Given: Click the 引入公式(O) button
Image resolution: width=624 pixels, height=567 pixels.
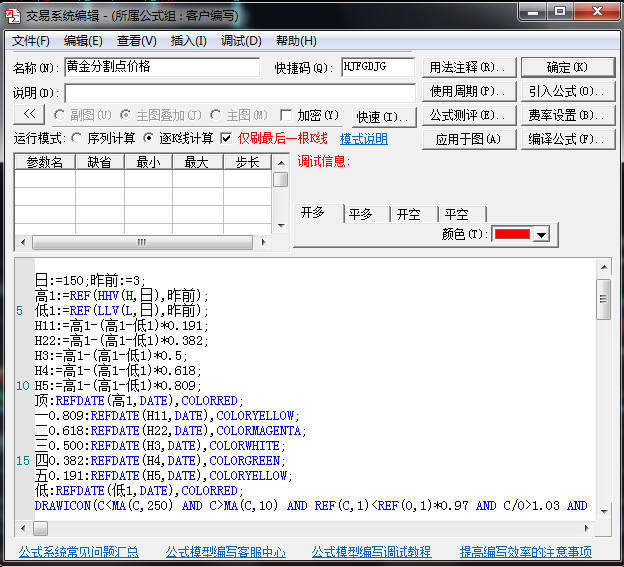Looking at the screenshot, I should 568,92.
